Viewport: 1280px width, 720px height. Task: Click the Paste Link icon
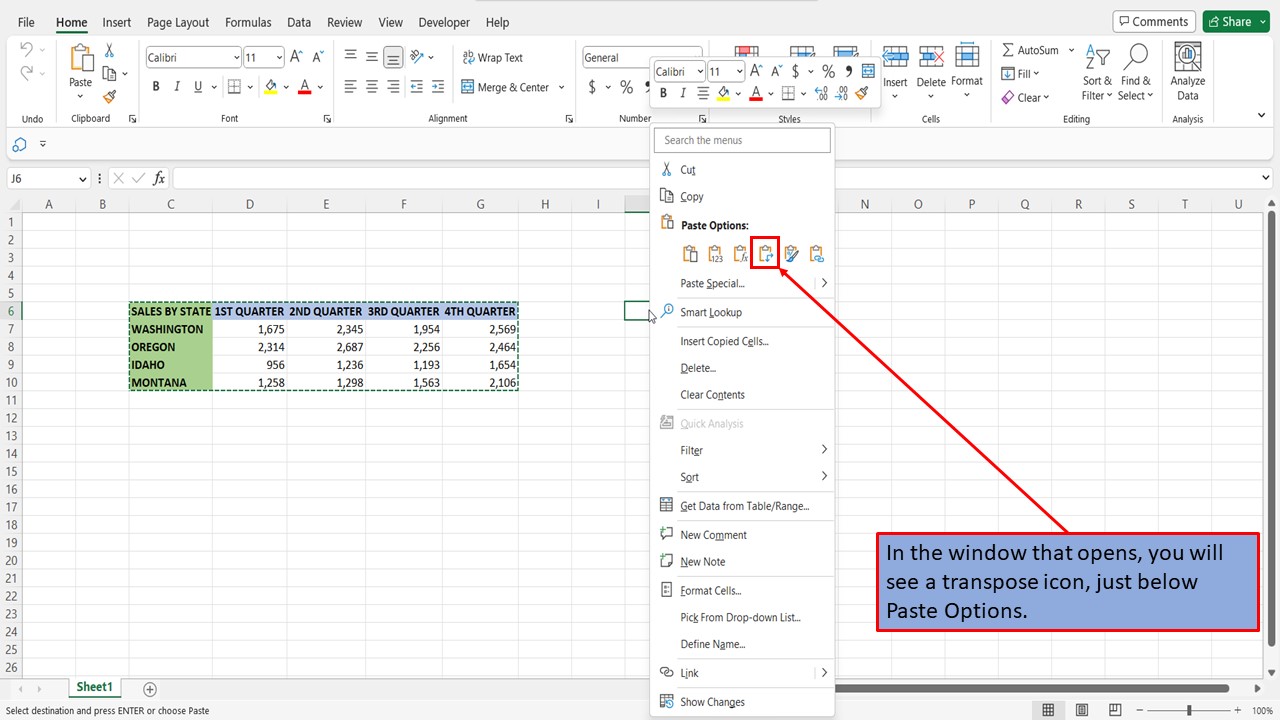(816, 253)
